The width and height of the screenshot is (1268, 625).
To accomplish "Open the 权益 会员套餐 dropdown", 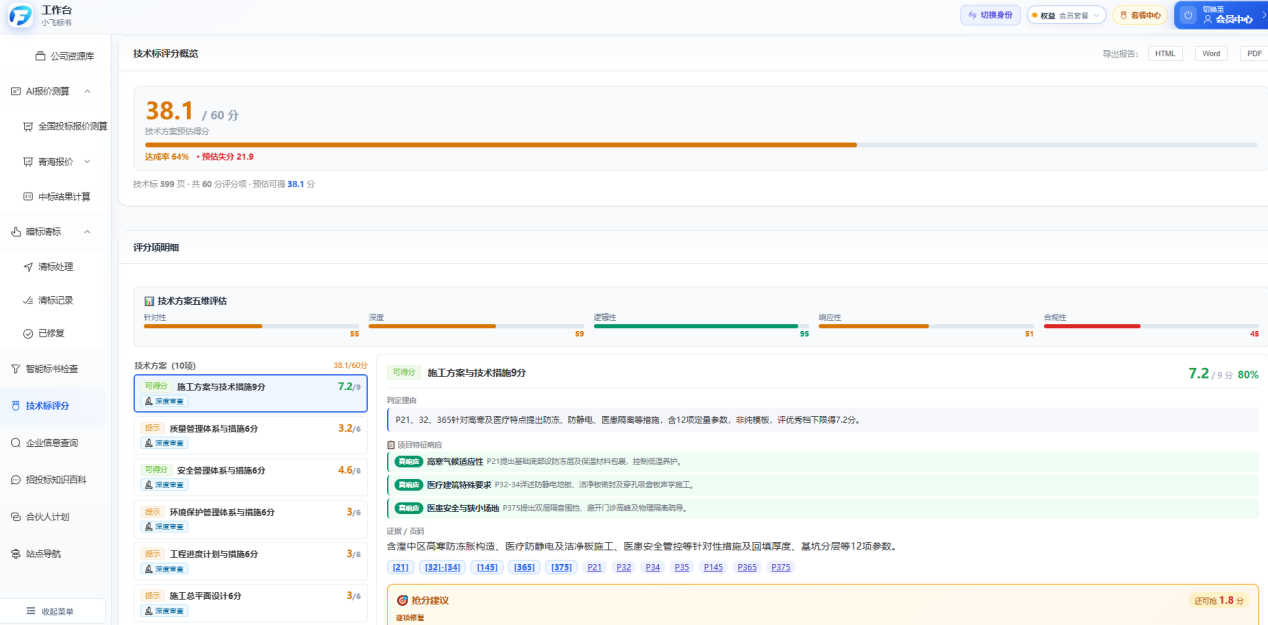I will [x=1066, y=15].
